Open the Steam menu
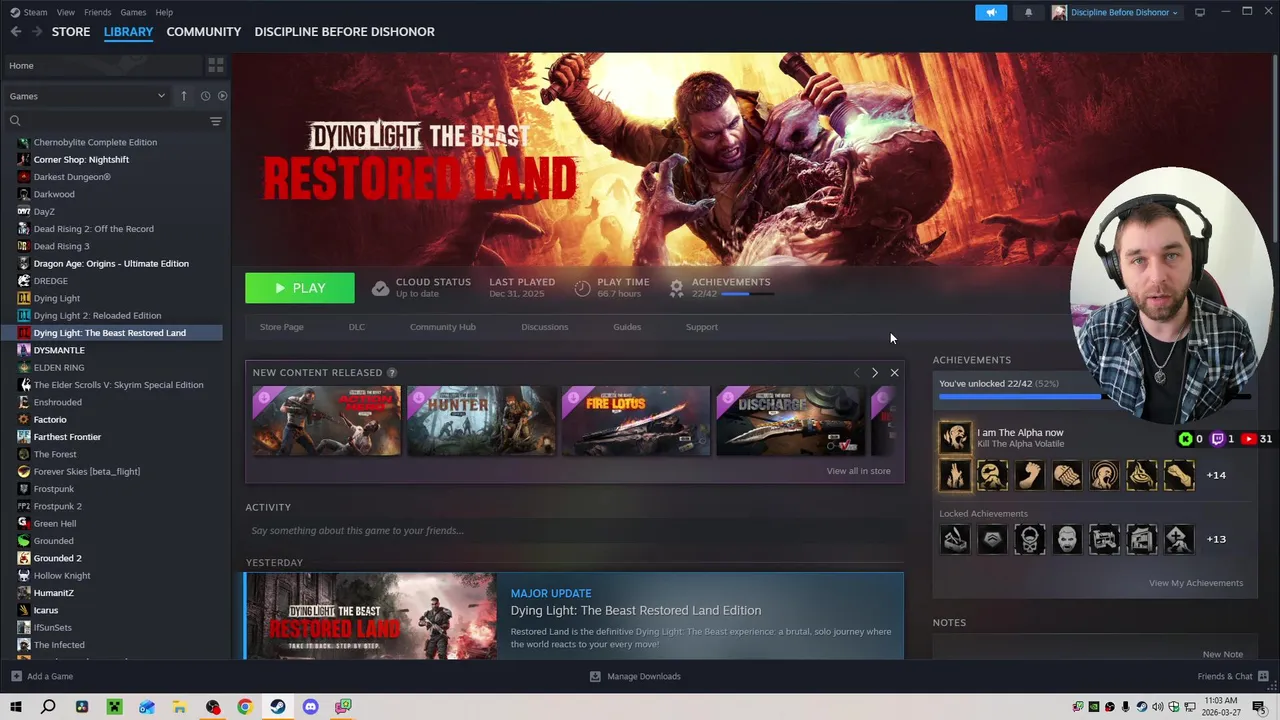1280x720 pixels. pos(29,12)
